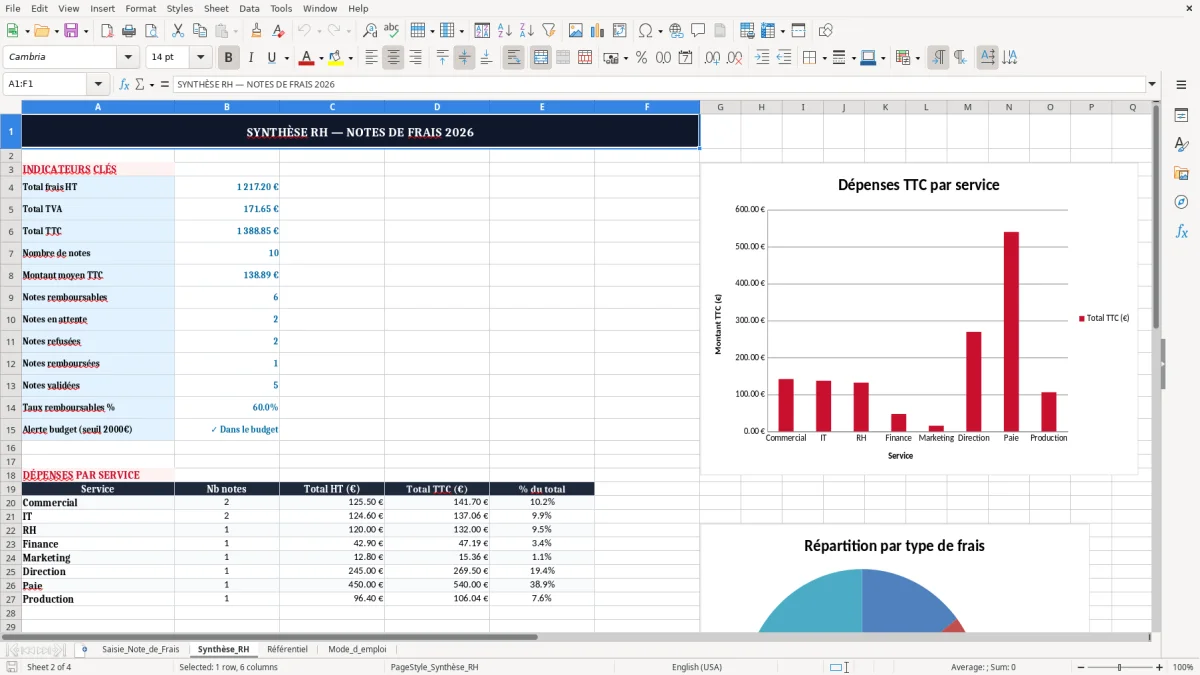The width and height of the screenshot is (1200, 675).
Task: Open the Format menu
Action: [x=140, y=8]
